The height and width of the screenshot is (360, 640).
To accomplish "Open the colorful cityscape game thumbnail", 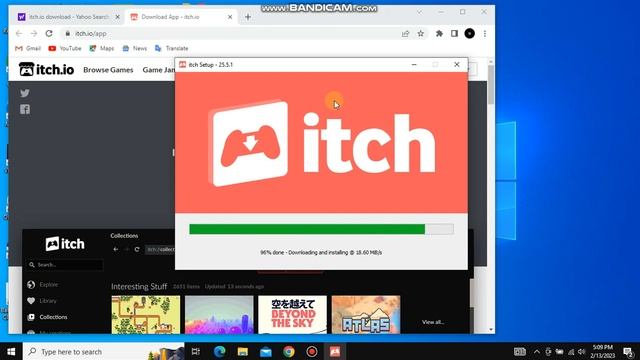I will pyautogui.click(x=219, y=315).
